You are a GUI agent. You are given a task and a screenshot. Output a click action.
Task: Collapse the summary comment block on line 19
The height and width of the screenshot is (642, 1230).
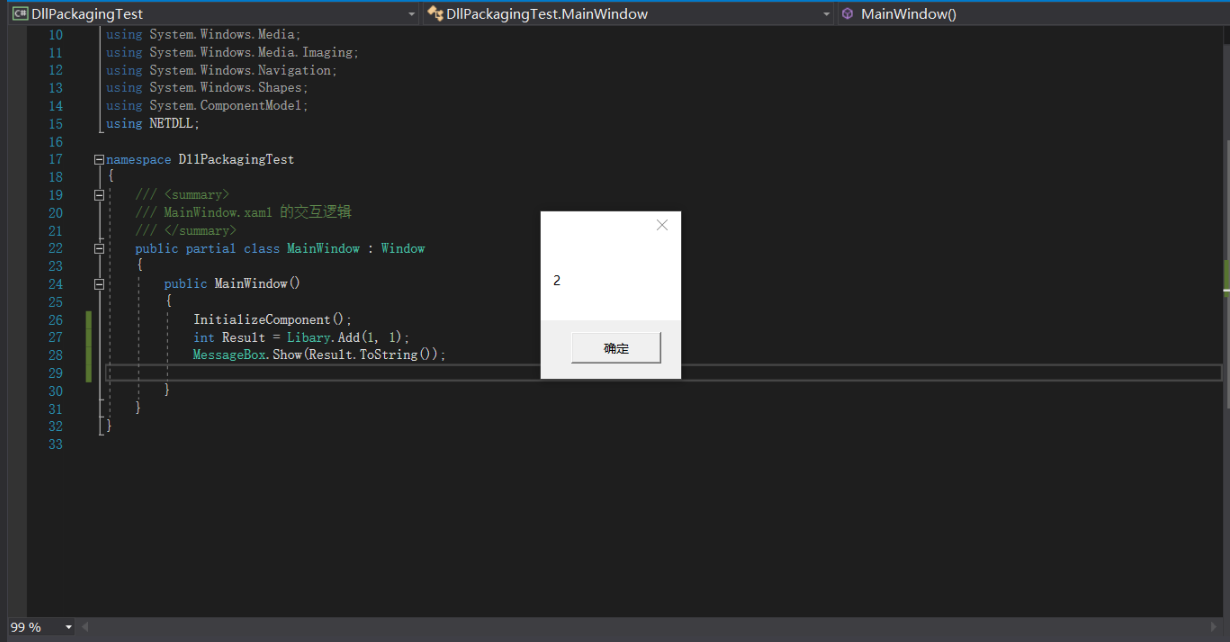(97, 194)
